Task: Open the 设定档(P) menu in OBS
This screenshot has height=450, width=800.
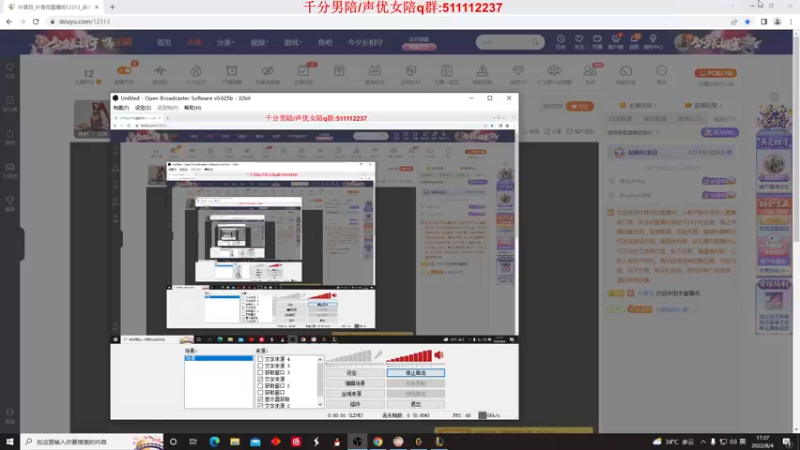Action: pos(167,108)
